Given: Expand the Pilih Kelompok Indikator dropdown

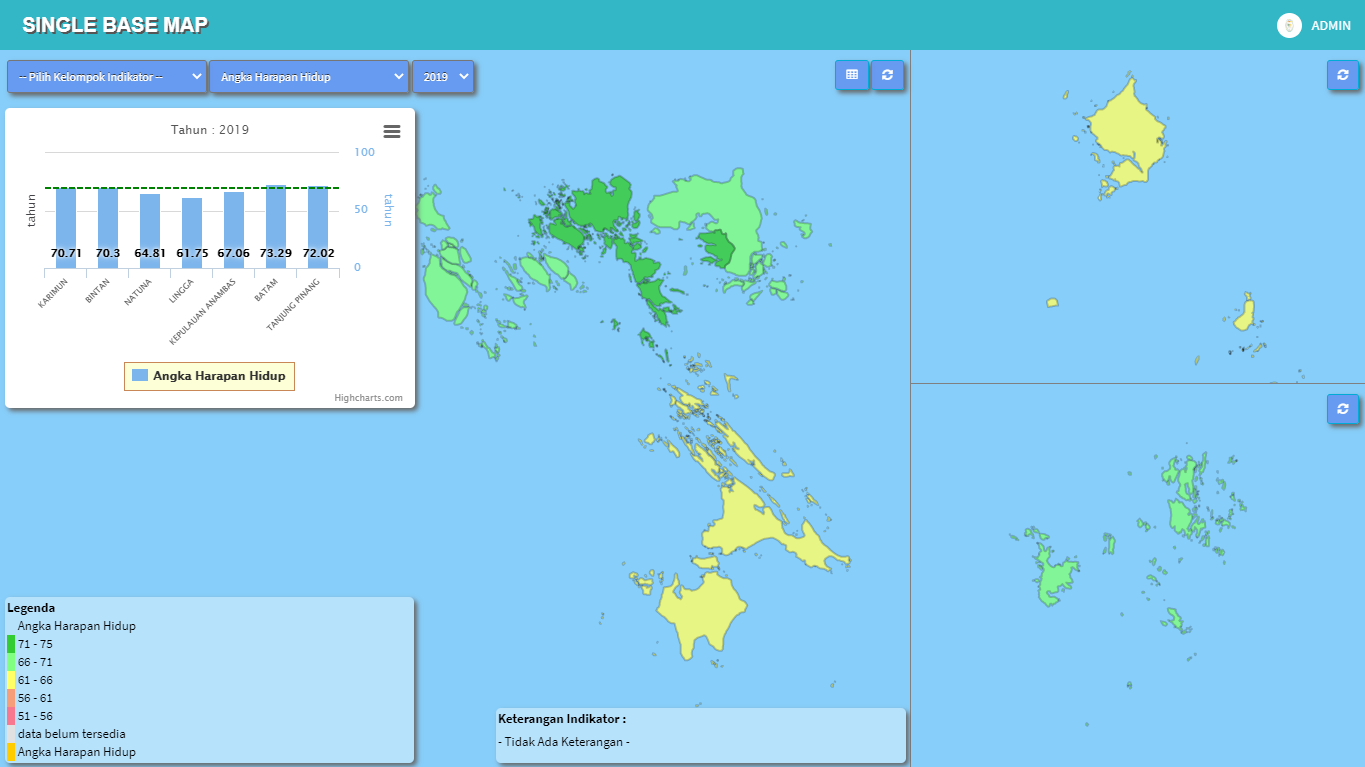Looking at the screenshot, I should [x=107, y=77].
